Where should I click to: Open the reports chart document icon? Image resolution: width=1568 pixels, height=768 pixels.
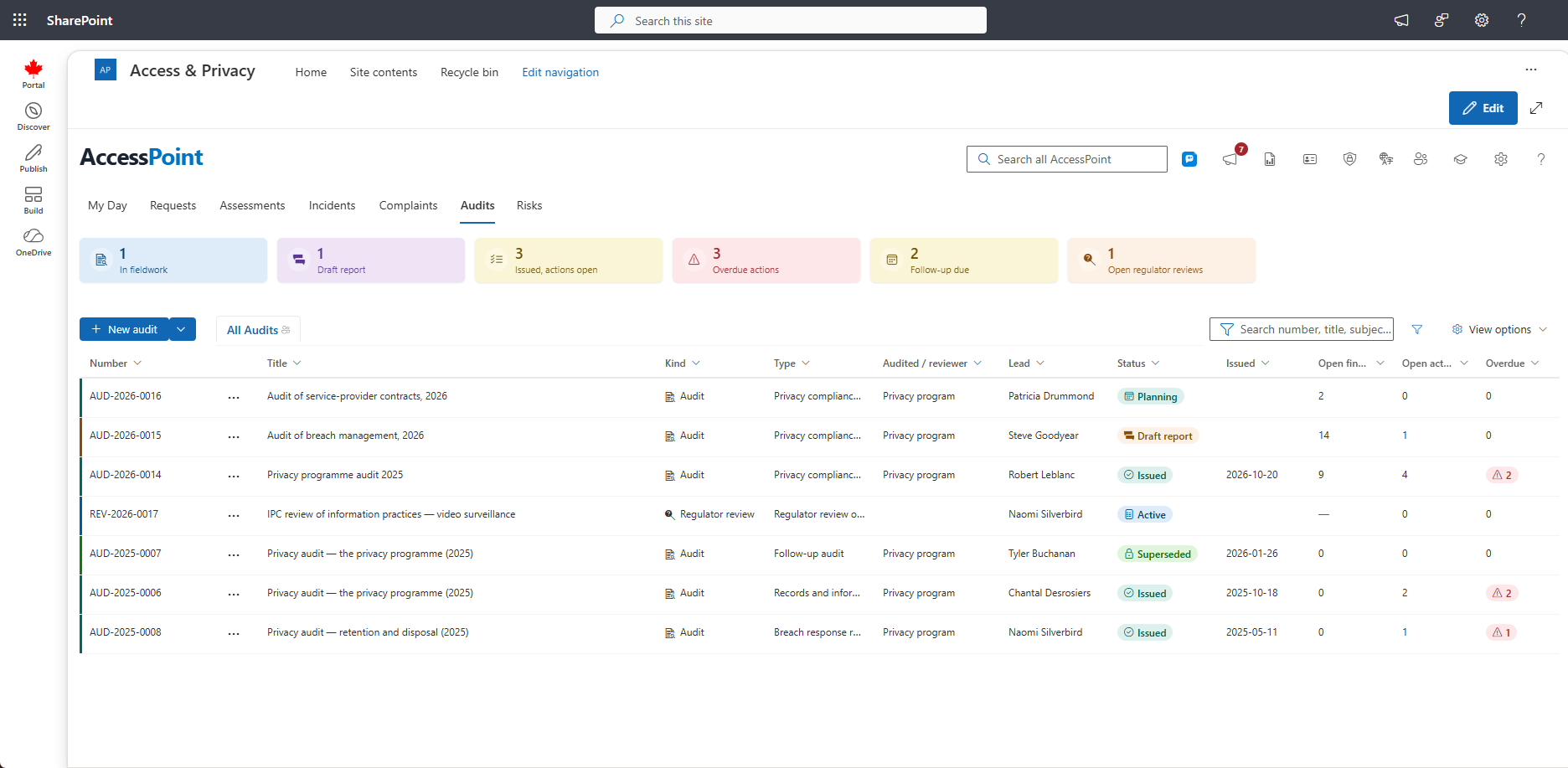pyautogui.click(x=1270, y=159)
